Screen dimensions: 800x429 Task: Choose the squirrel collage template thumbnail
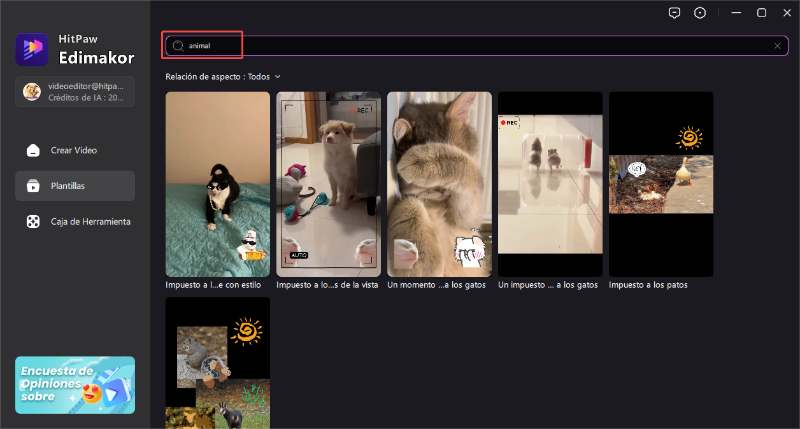click(x=217, y=362)
